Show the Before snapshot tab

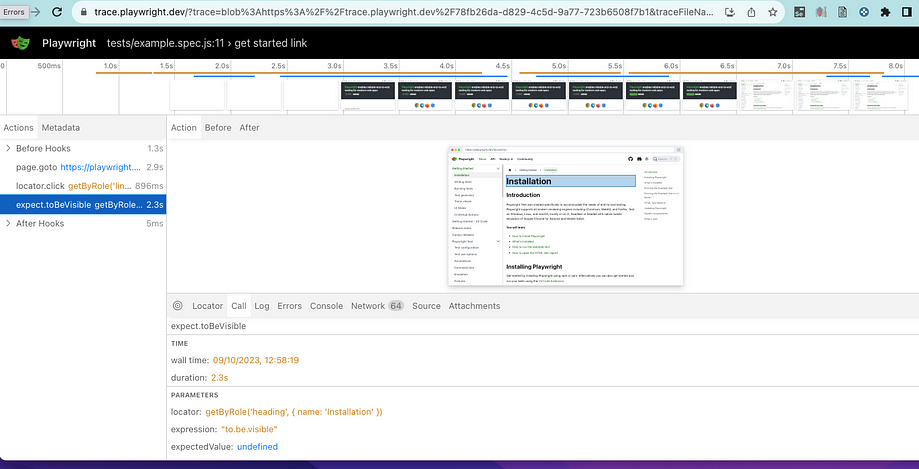tap(218, 128)
